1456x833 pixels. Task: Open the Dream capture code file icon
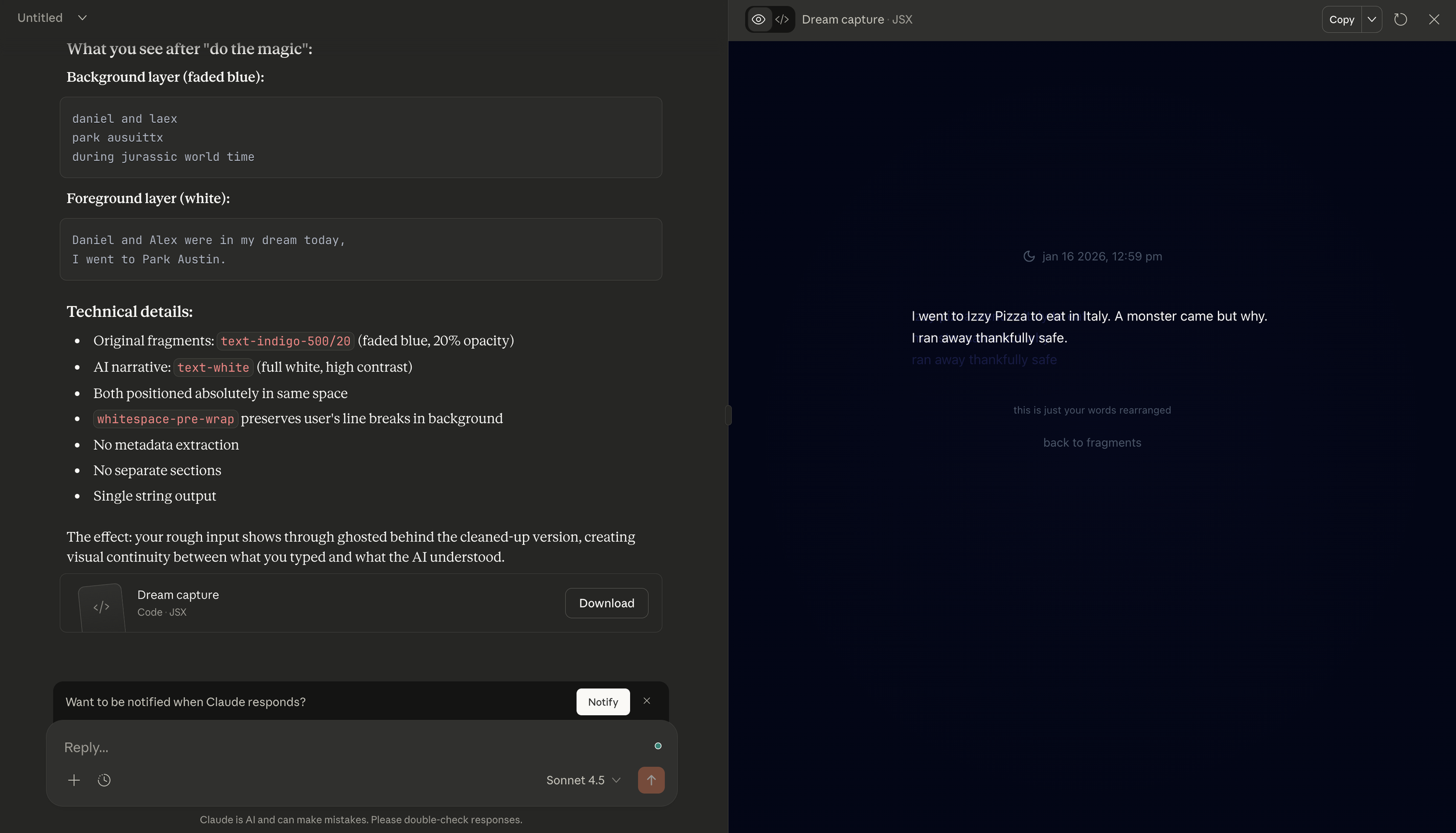tap(101, 606)
